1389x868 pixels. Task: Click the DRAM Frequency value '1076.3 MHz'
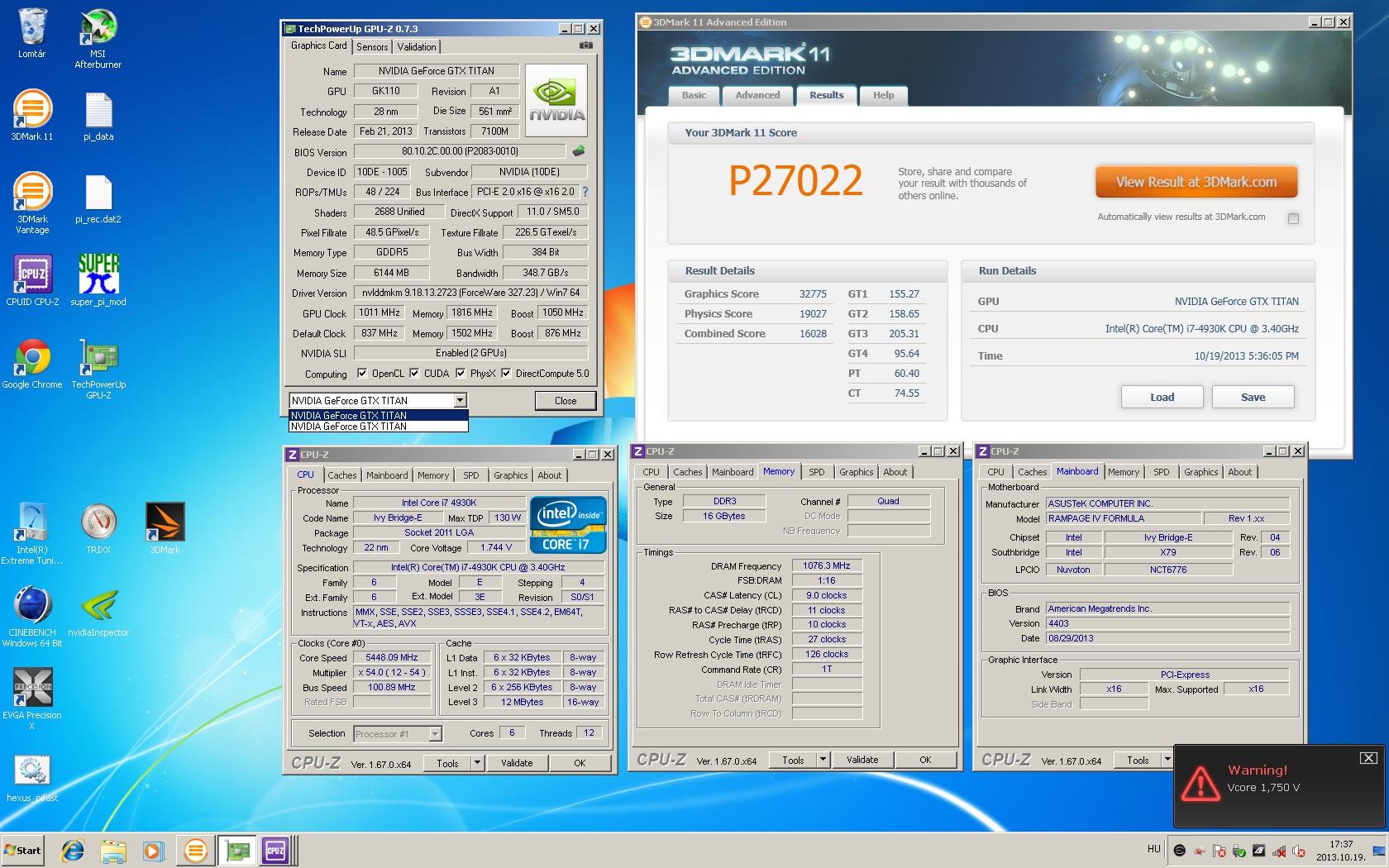827,566
